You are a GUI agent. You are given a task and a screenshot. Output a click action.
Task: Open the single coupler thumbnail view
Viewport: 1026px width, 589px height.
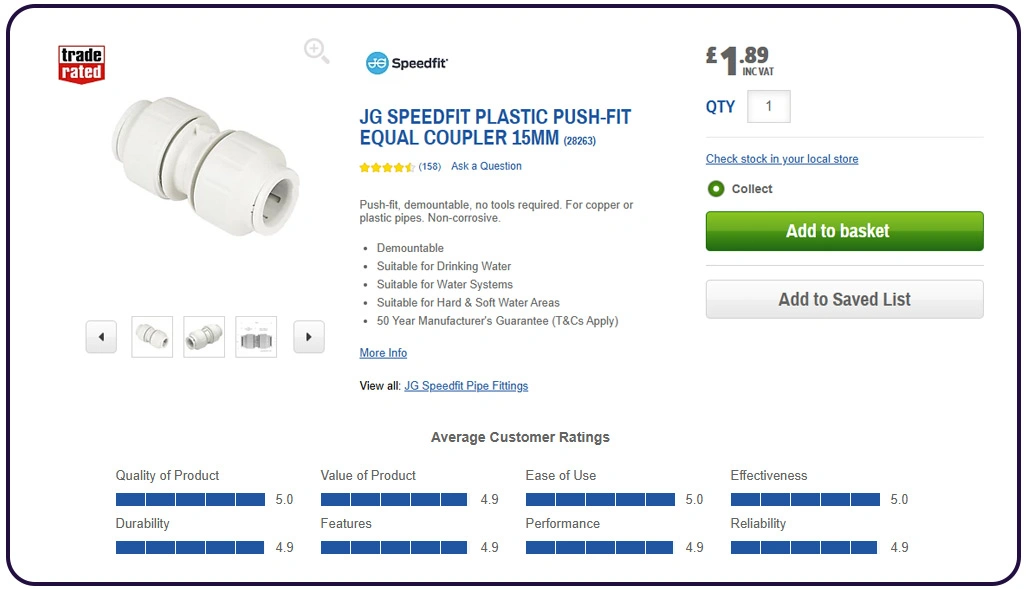click(x=152, y=336)
